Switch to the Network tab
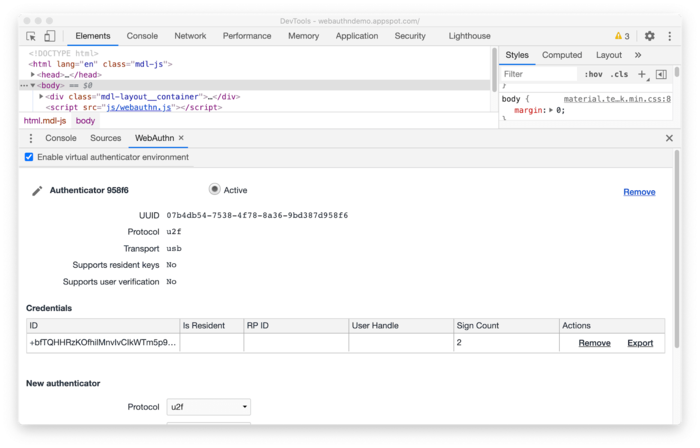This screenshot has height=448, width=700. pos(190,36)
